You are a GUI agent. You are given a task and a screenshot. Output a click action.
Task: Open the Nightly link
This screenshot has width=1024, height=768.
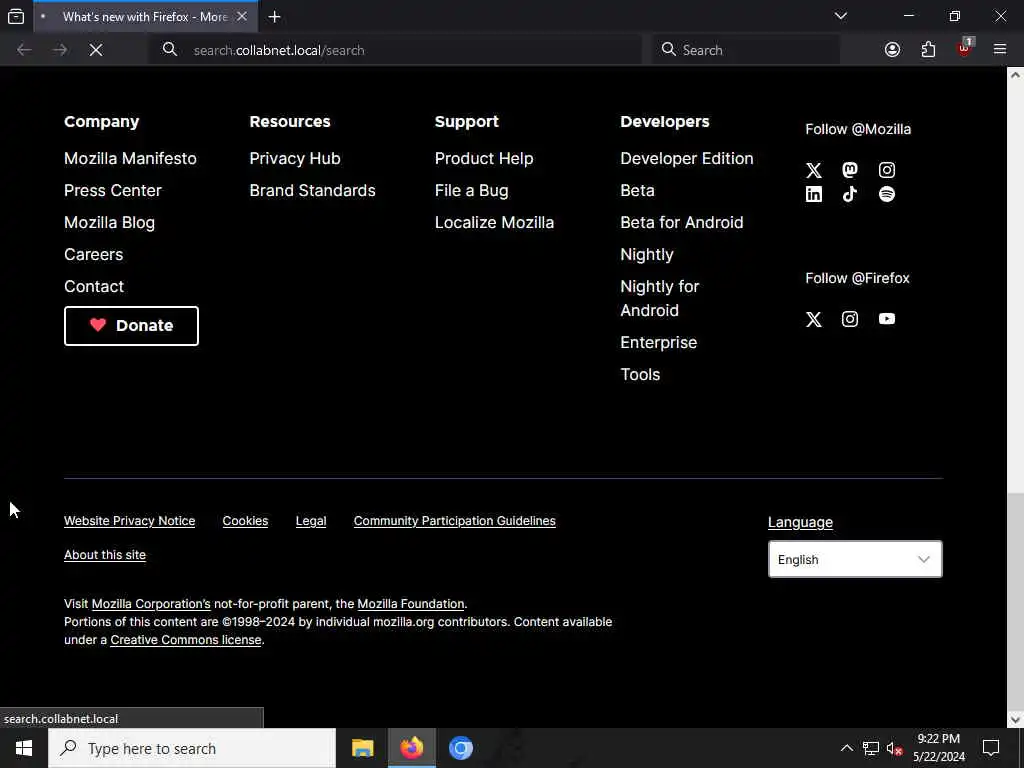coord(647,255)
